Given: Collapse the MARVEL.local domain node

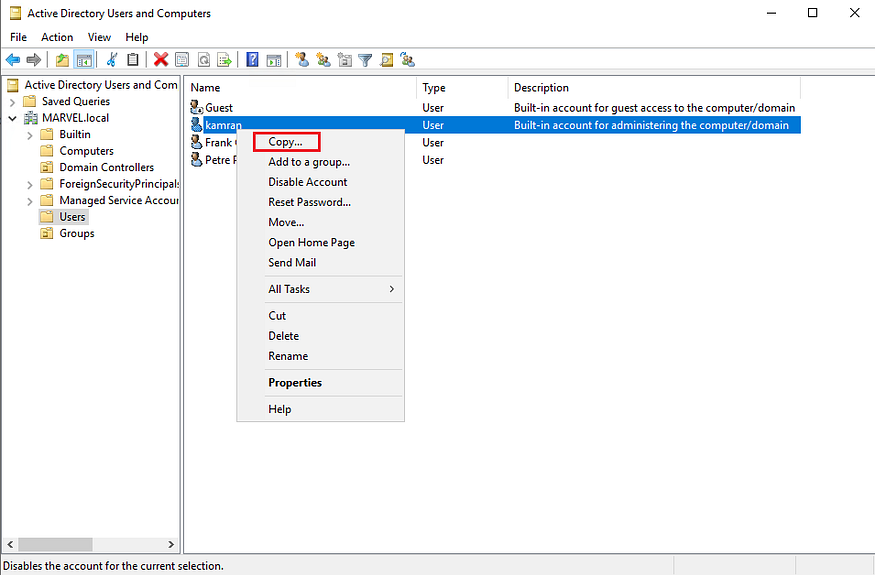Looking at the screenshot, I should [13, 118].
